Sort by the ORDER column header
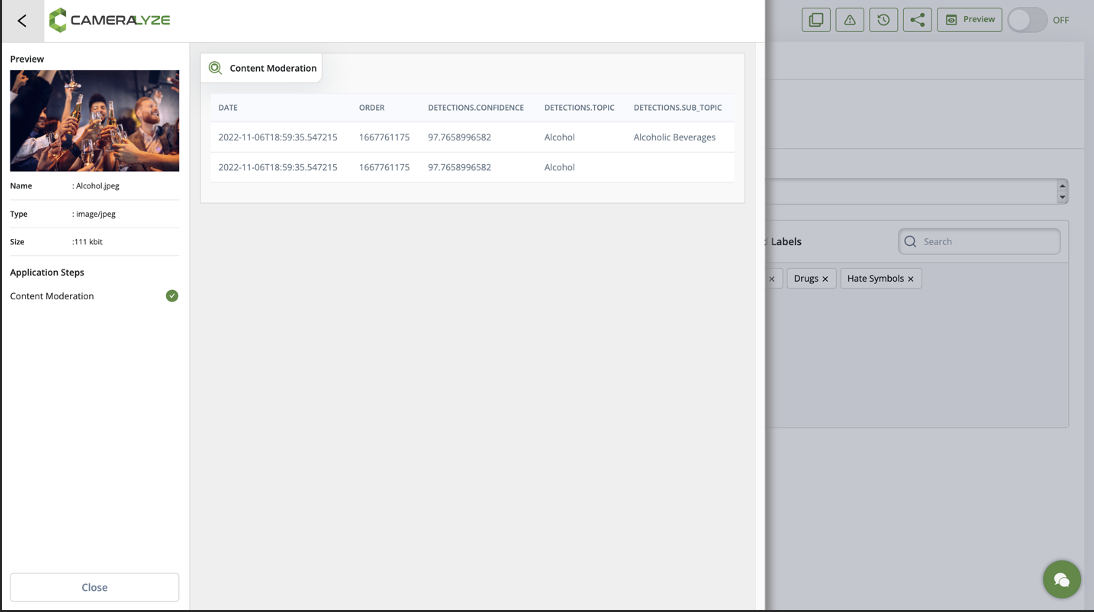1094x612 pixels. 372,107
